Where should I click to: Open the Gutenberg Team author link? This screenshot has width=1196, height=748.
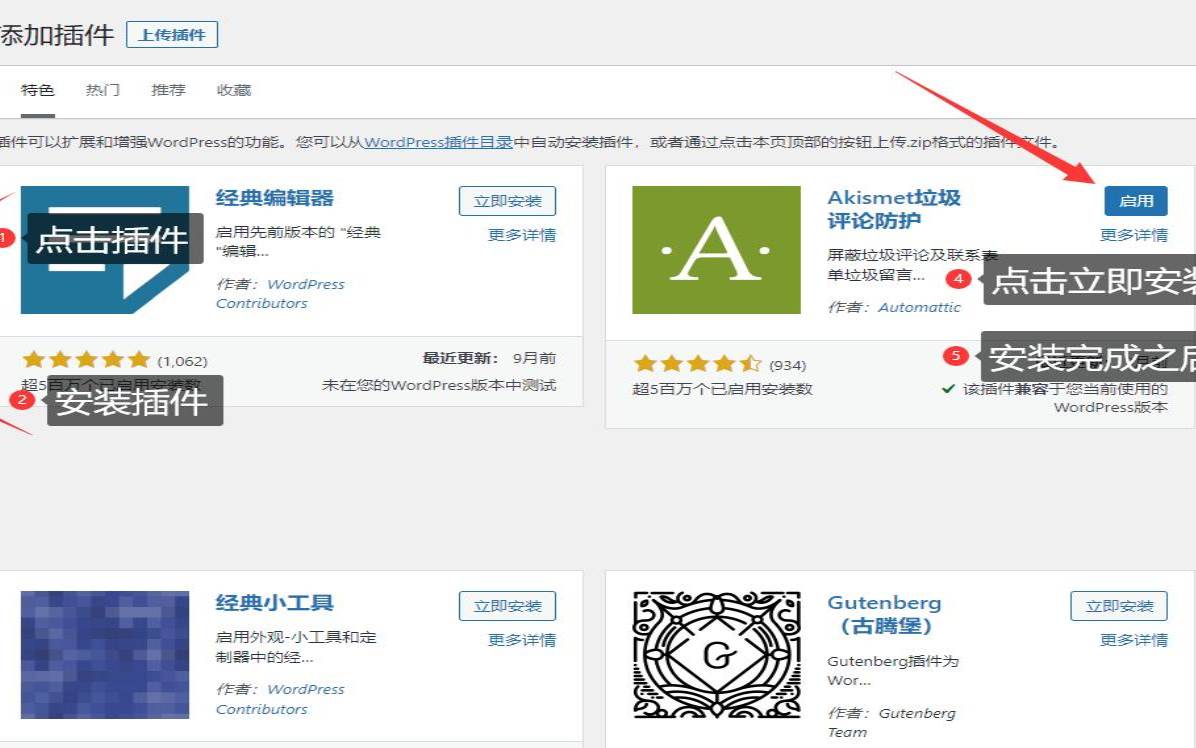pyautogui.click(x=892, y=723)
